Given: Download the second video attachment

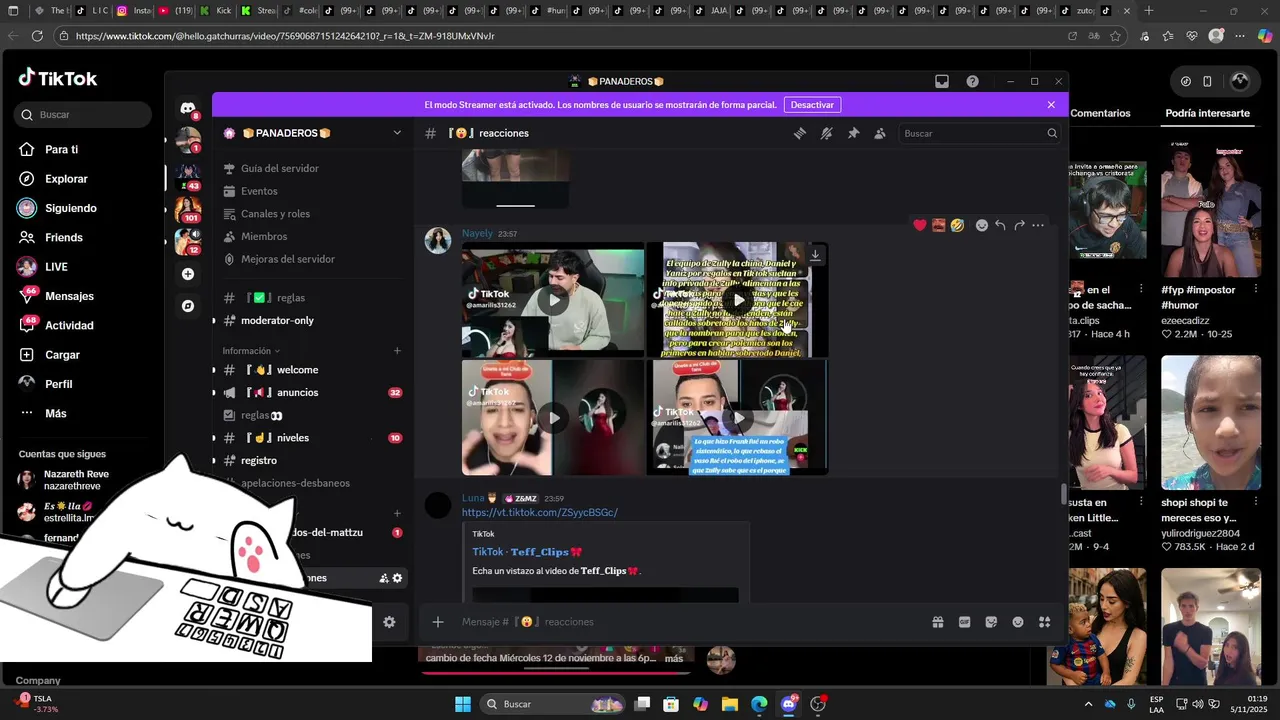Looking at the screenshot, I should coord(815,255).
